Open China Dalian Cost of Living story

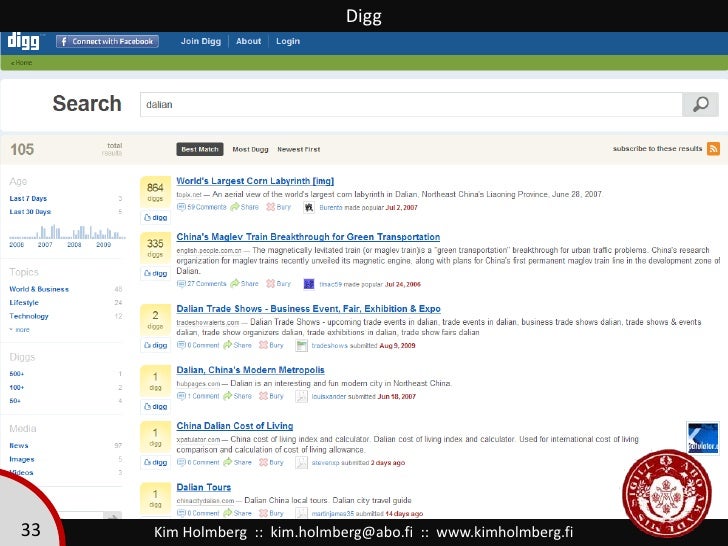tap(235, 426)
